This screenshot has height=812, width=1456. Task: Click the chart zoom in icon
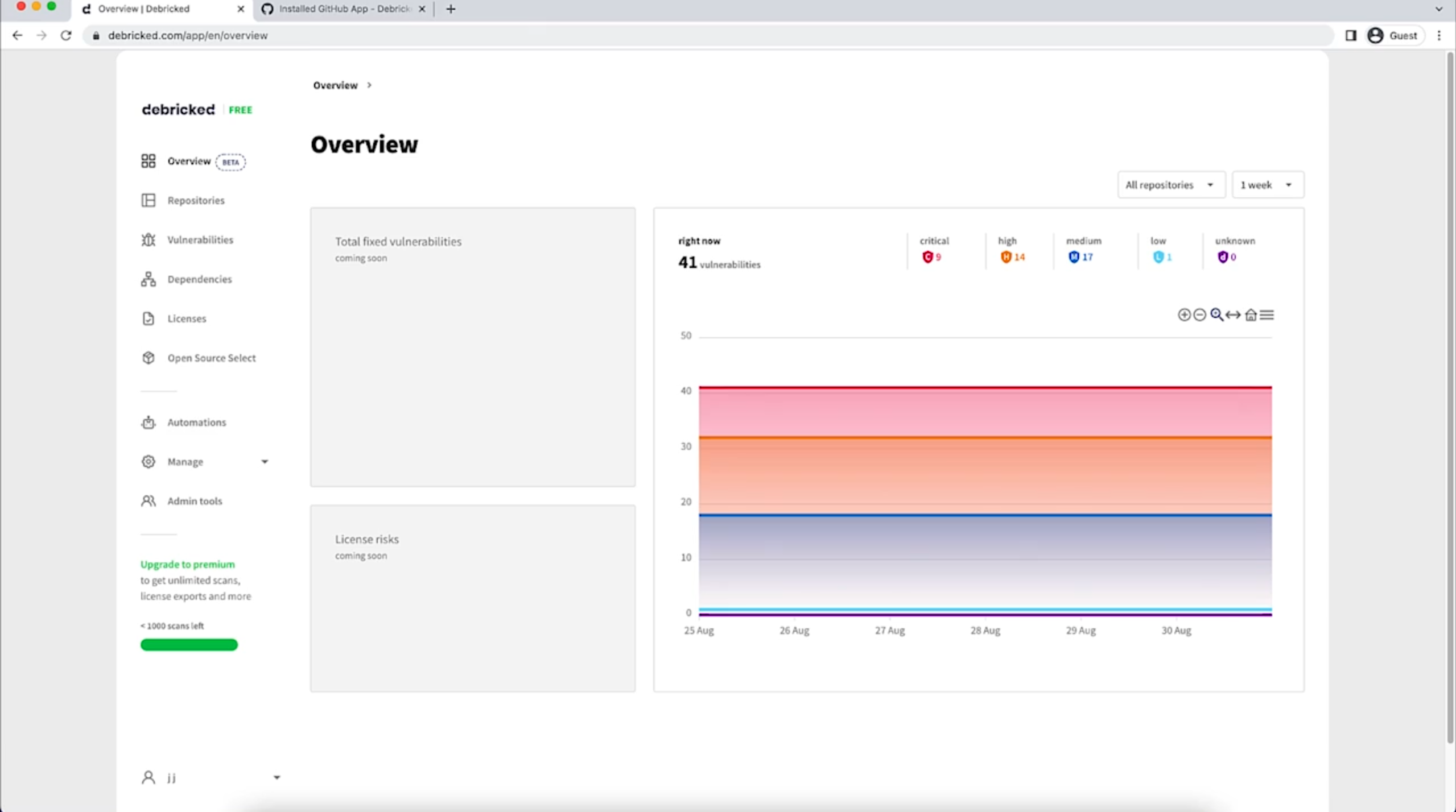pos(1183,314)
